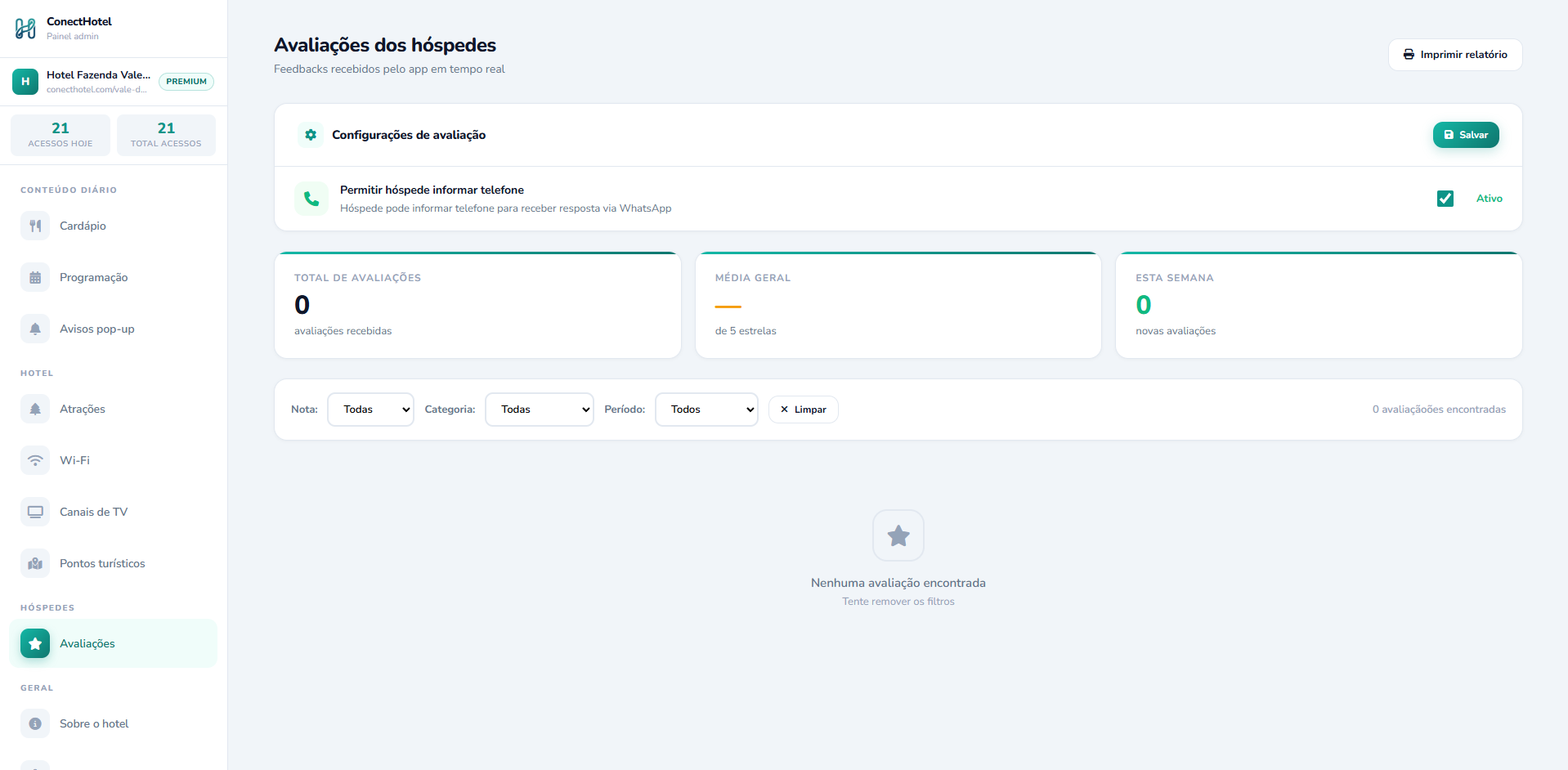Click the printer icon in Imprimir relatório
1568x770 pixels.
click(1409, 55)
